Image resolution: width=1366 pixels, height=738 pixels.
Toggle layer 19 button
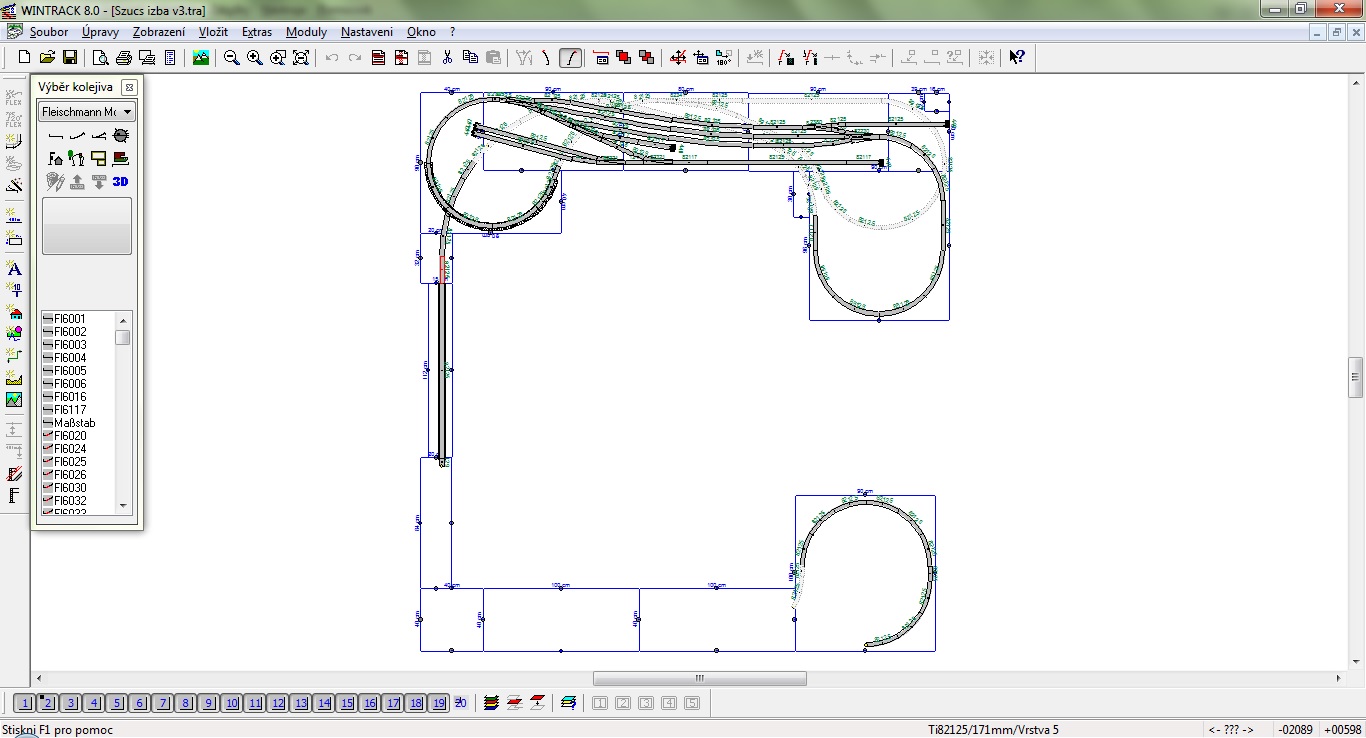[x=438, y=703]
